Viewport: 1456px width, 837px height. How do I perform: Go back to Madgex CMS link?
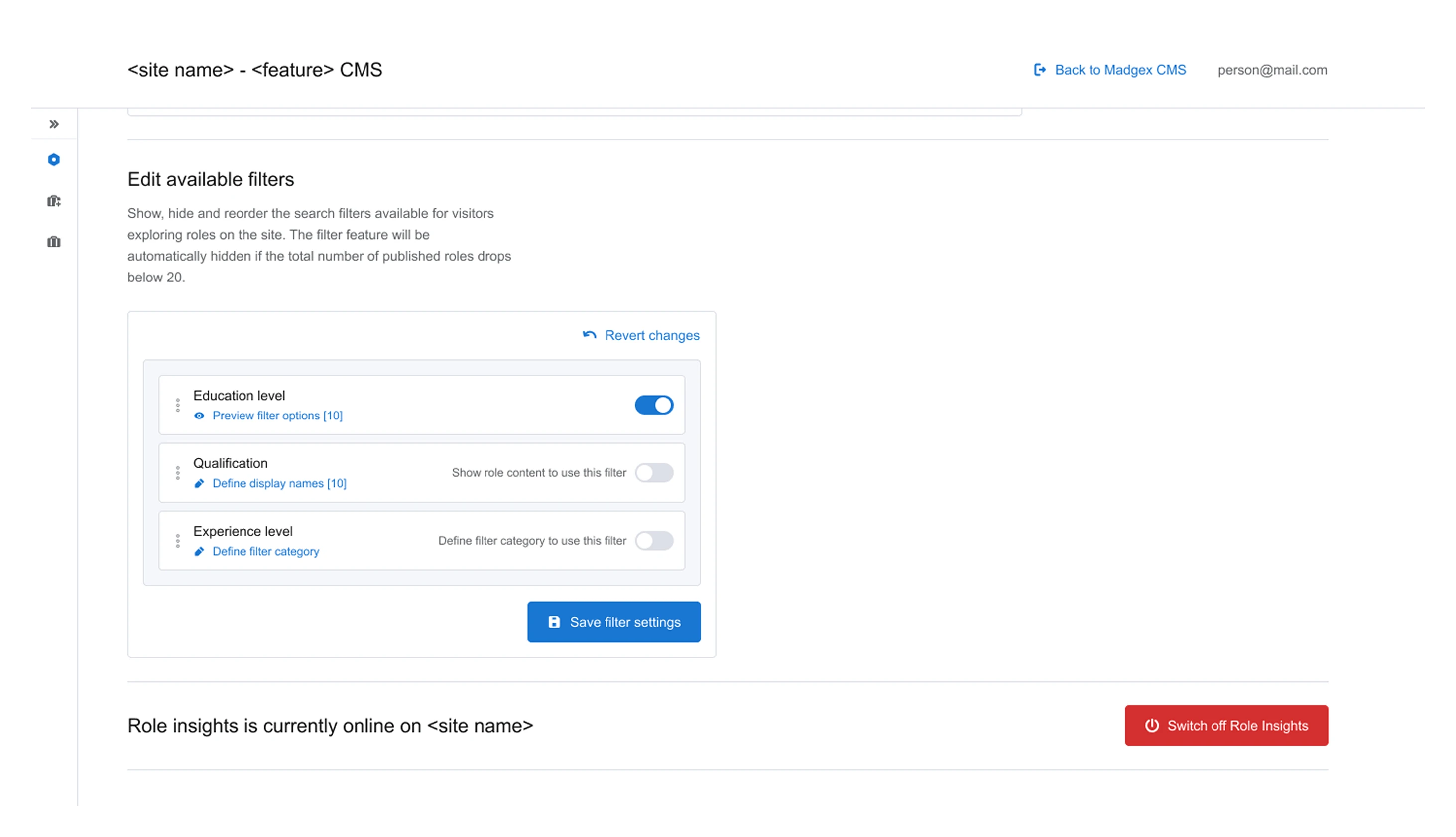1120,70
